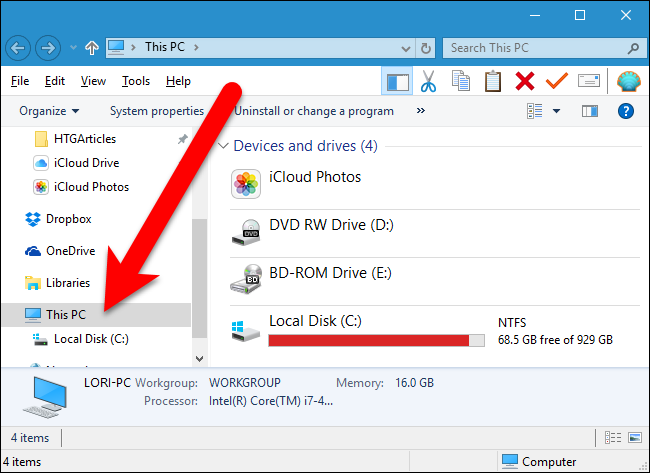The image size is (650, 473).
Task: Show more command bar options chevron
Action: coord(421,111)
